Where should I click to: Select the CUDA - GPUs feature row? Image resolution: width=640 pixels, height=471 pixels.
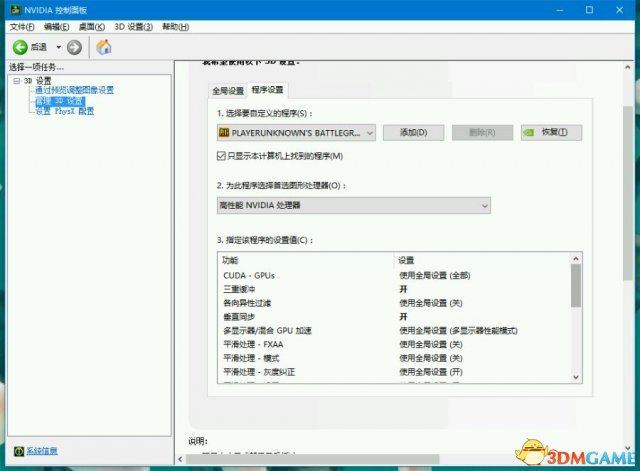point(395,275)
